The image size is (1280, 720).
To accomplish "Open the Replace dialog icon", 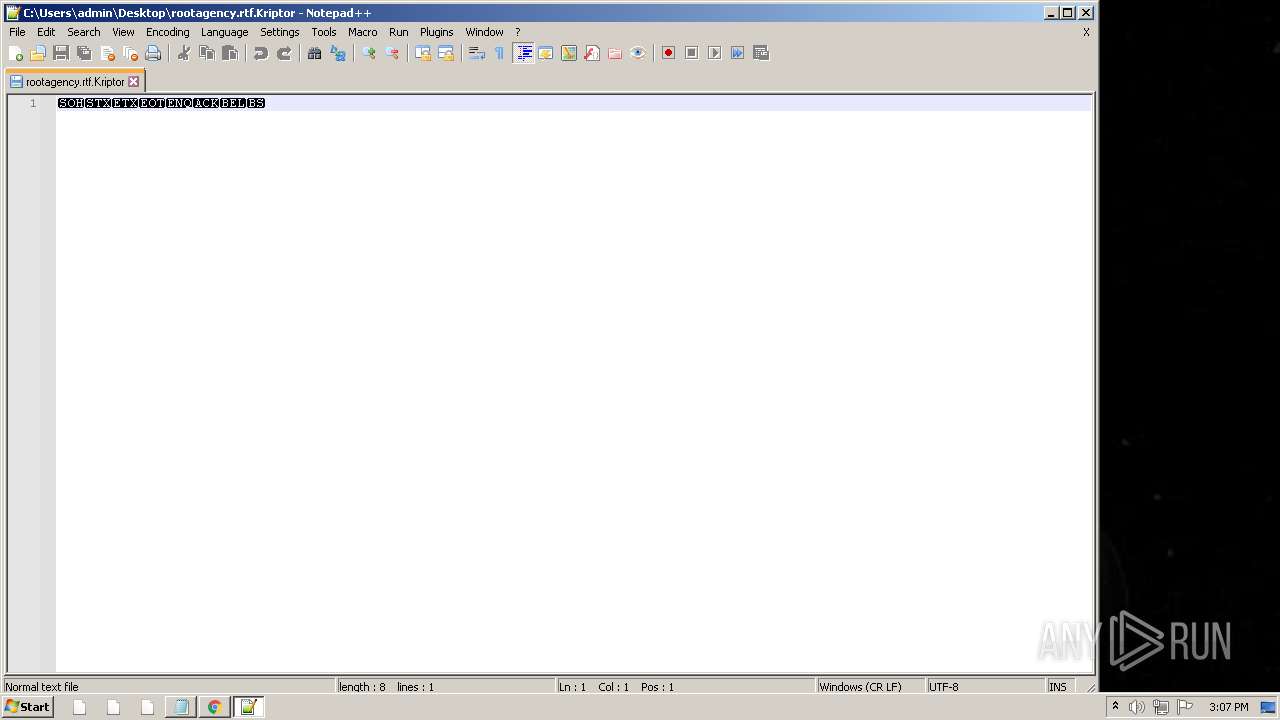I will tap(338, 53).
